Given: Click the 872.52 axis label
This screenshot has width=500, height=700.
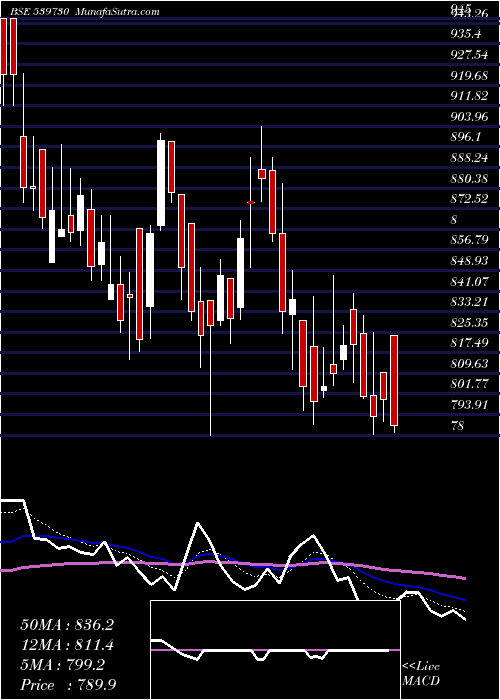Looking at the screenshot, I should 470,199.
